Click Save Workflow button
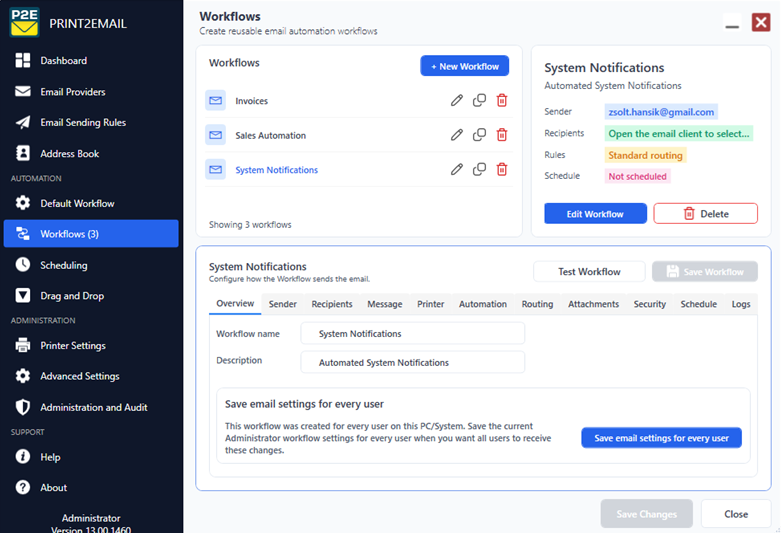The image size is (781, 533). tap(705, 271)
